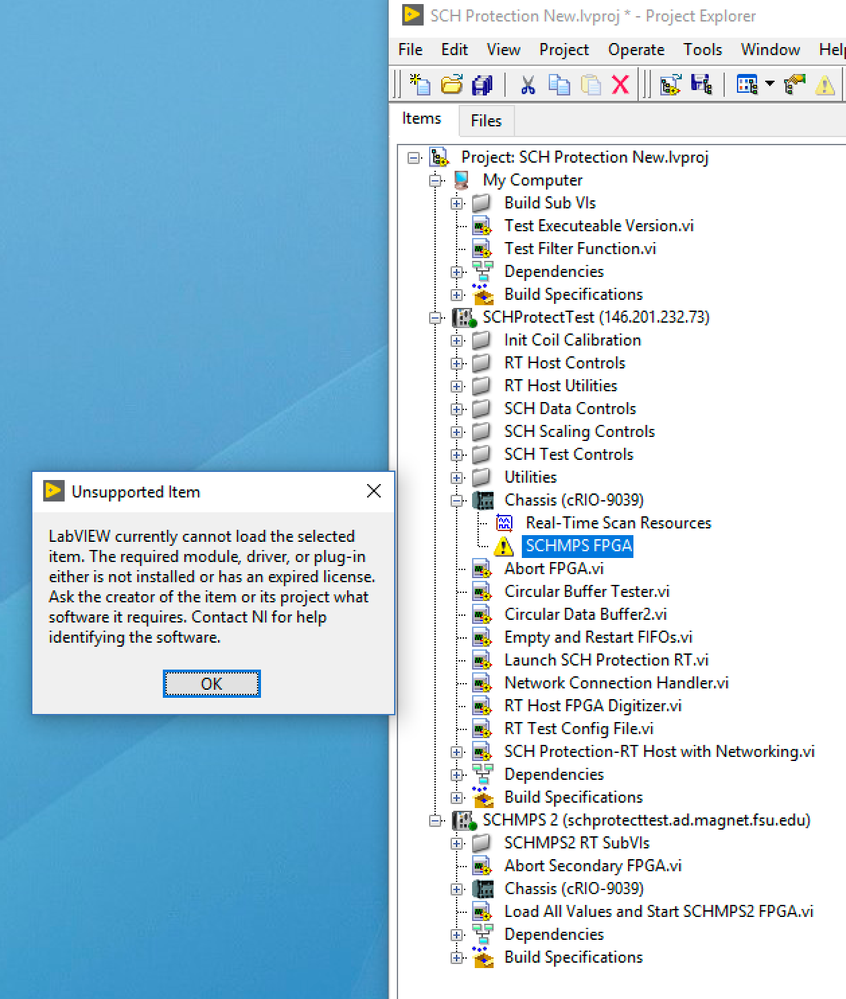Select SCH Scaling Controls folder label
The height and width of the screenshot is (999, 846).
tap(580, 432)
